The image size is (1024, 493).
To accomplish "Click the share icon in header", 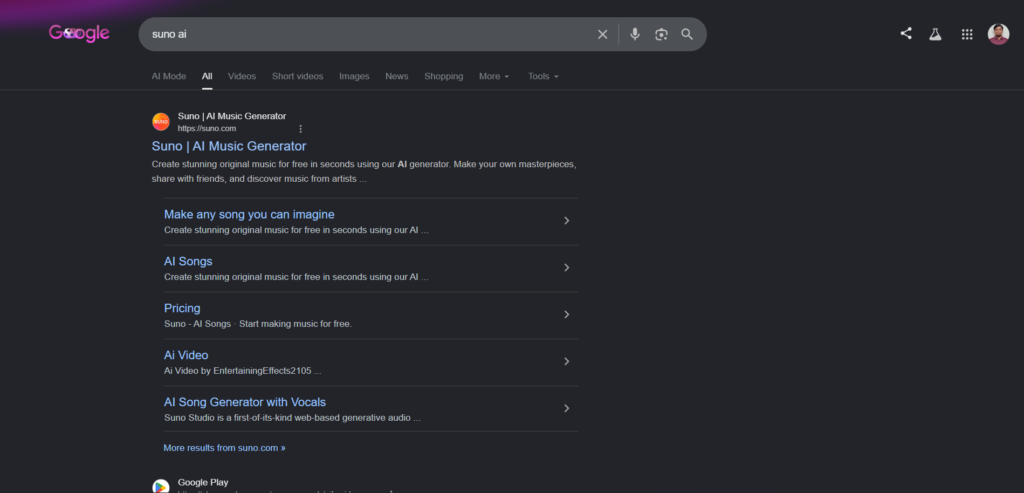I will [906, 33].
